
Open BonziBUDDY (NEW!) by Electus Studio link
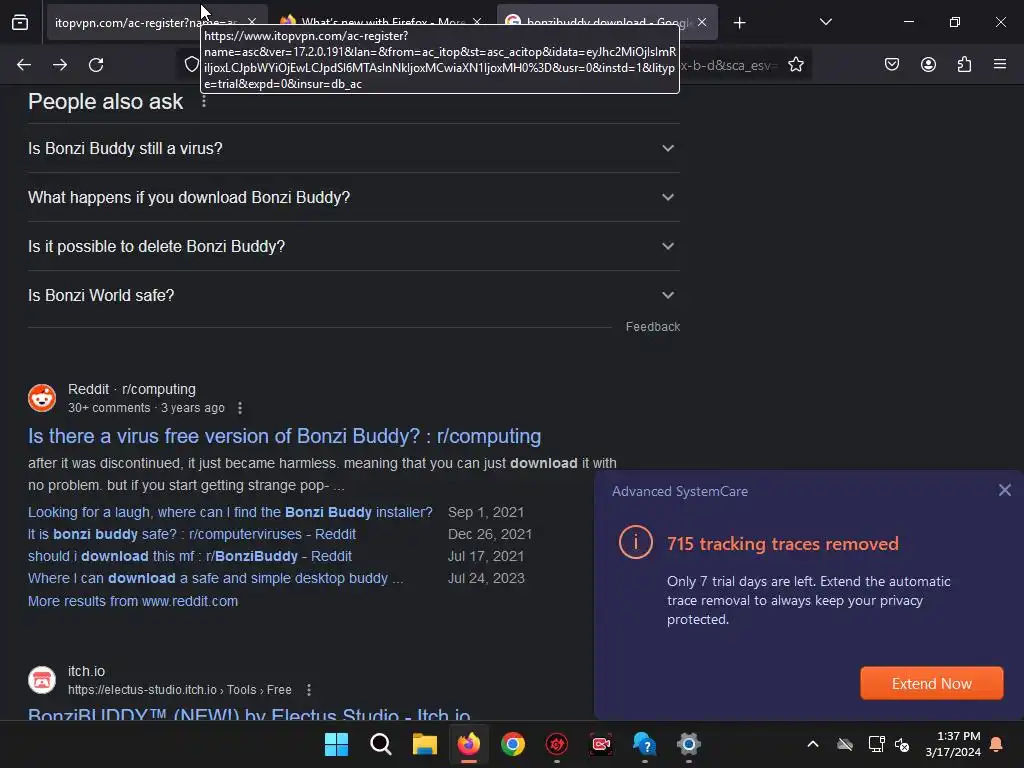(249, 714)
